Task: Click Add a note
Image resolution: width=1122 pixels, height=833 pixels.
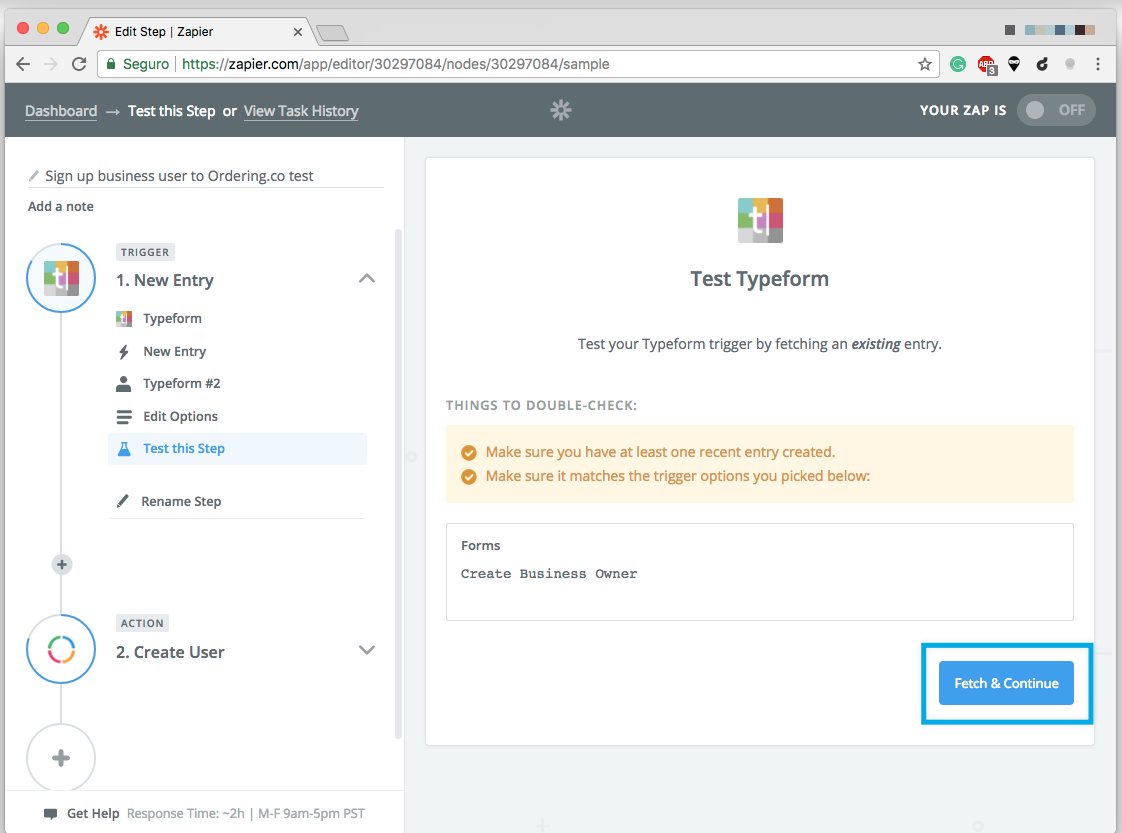Action: [x=61, y=206]
